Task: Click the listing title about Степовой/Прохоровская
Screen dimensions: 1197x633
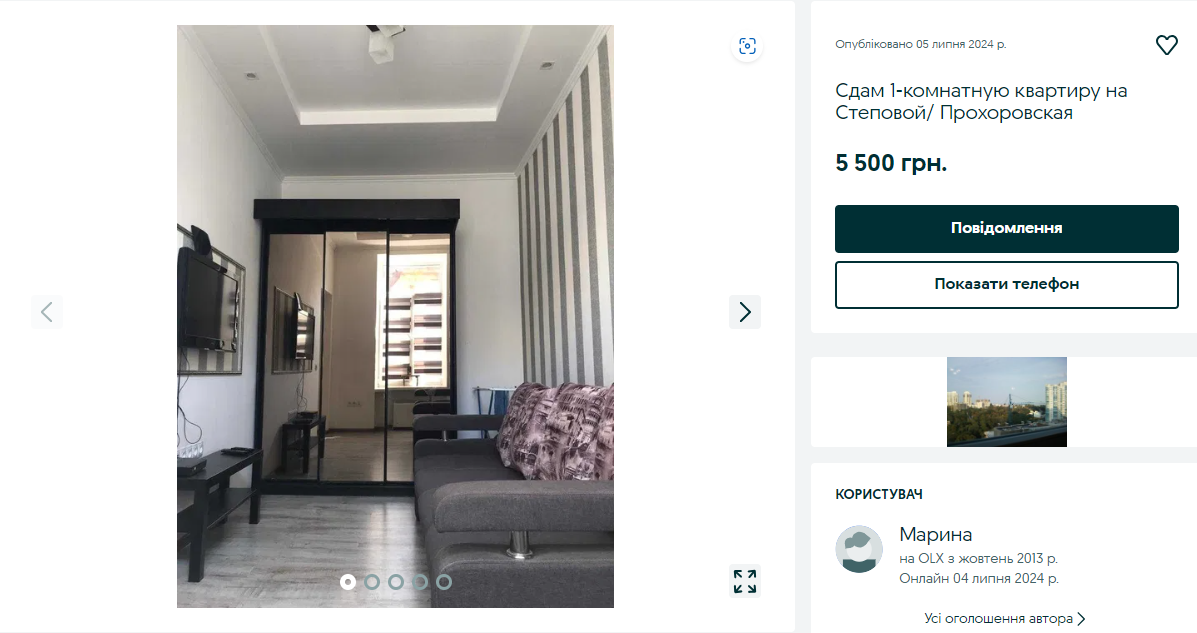Action: tap(981, 102)
